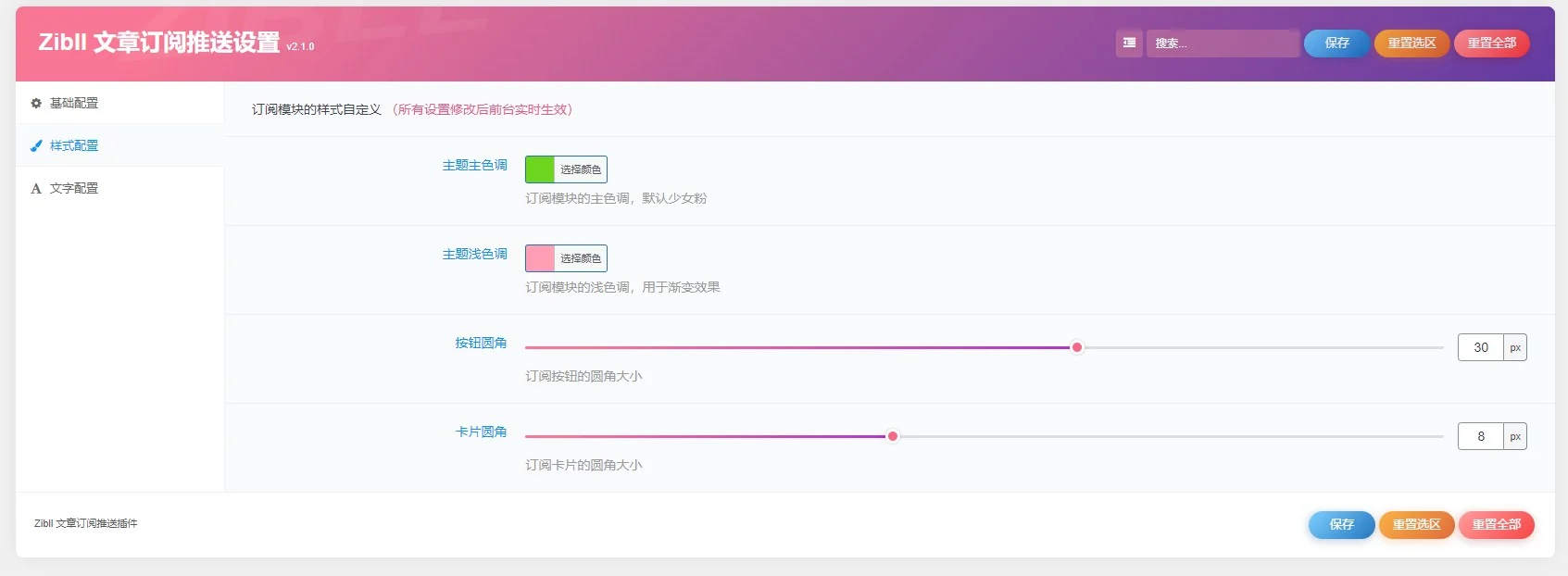Click description 订阅按钮的圆角大小

(583, 376)
